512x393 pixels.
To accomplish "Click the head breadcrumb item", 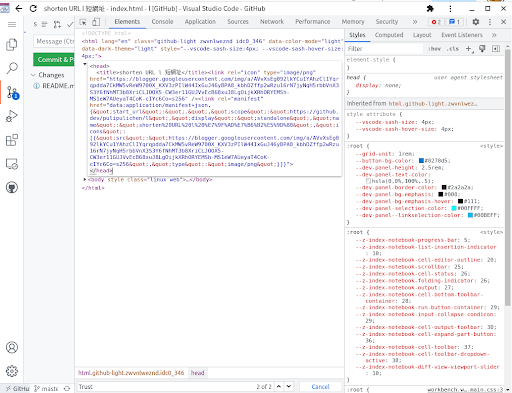I will point(198,373).
